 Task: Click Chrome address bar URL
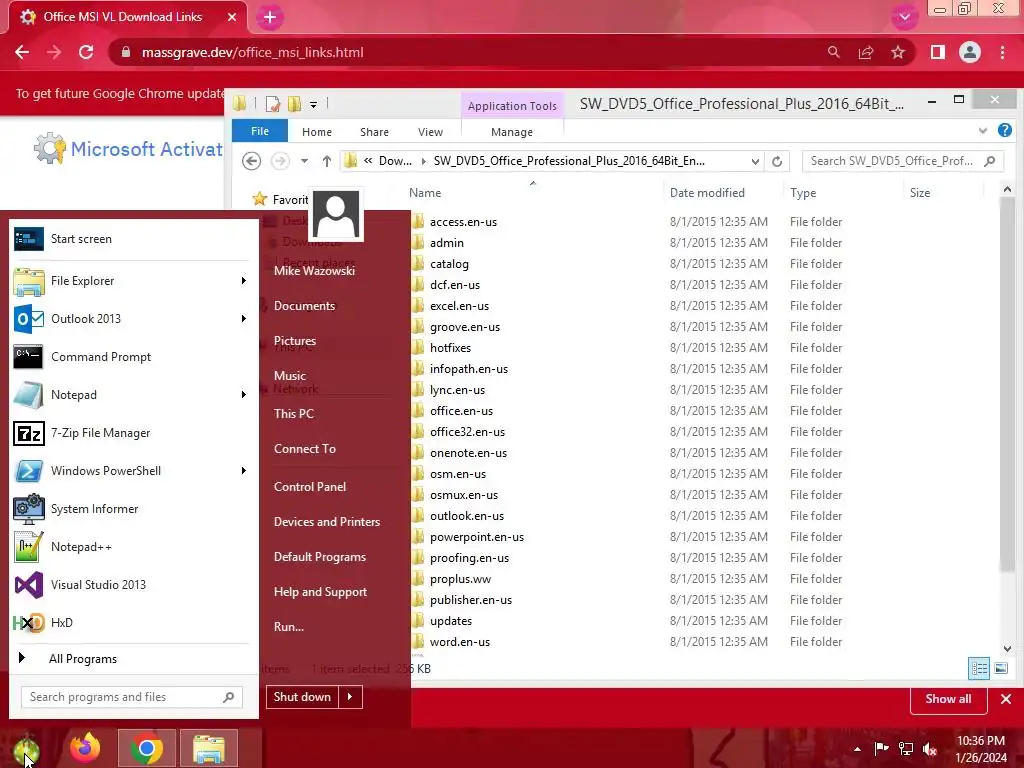252,52
